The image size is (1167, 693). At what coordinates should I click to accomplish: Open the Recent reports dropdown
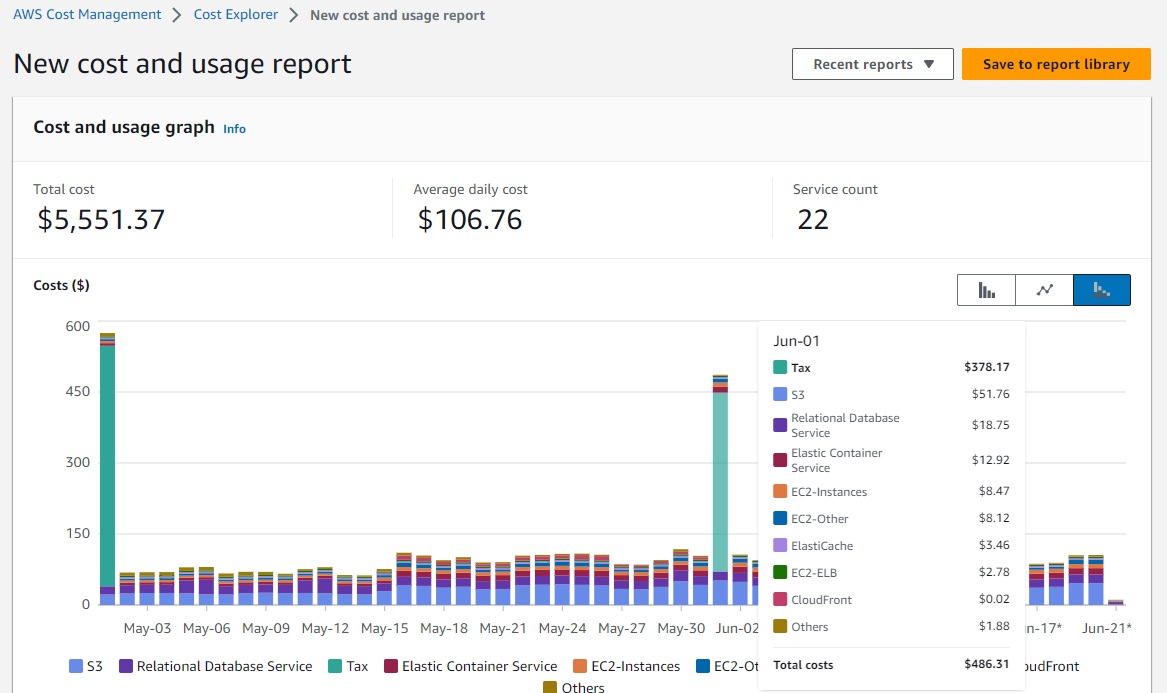872,64
